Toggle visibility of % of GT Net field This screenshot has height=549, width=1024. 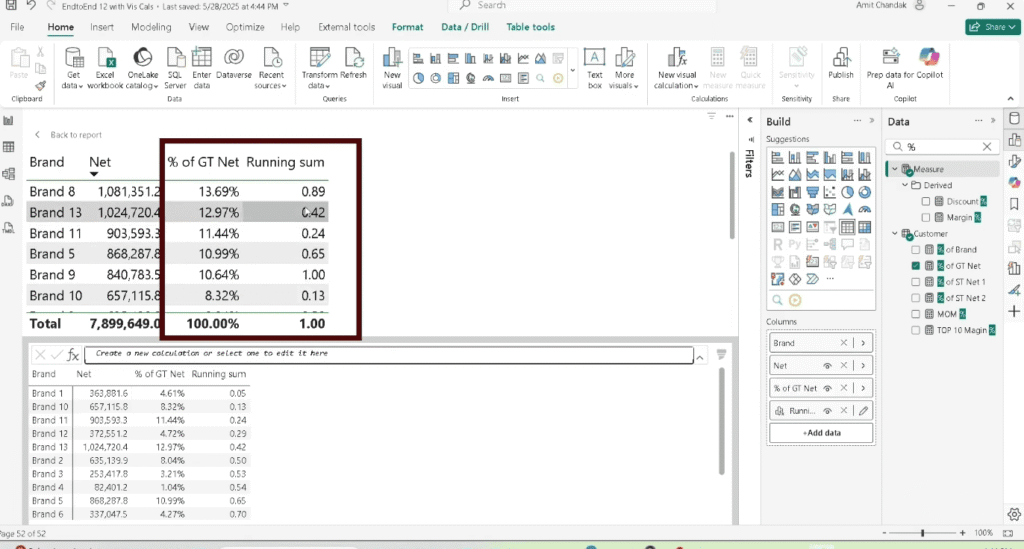click(x=827, y=388)
